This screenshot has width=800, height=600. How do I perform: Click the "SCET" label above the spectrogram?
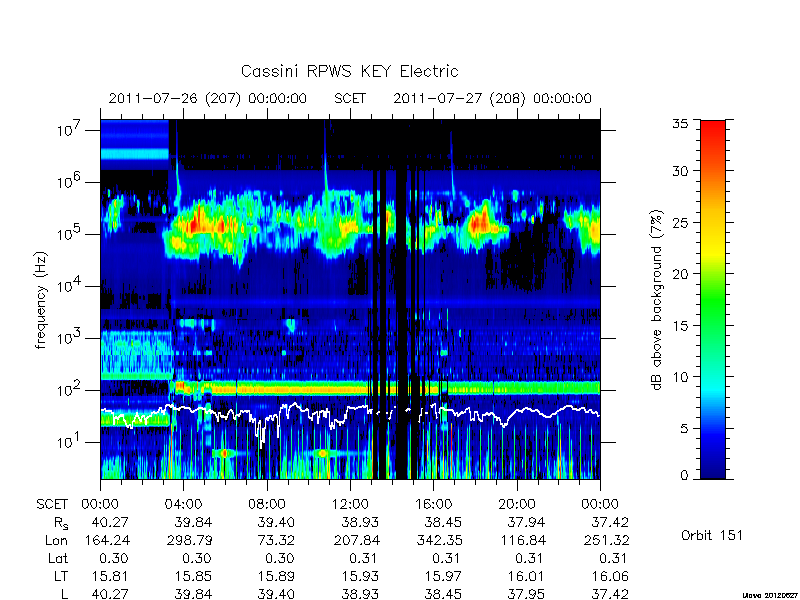point(350,98)
